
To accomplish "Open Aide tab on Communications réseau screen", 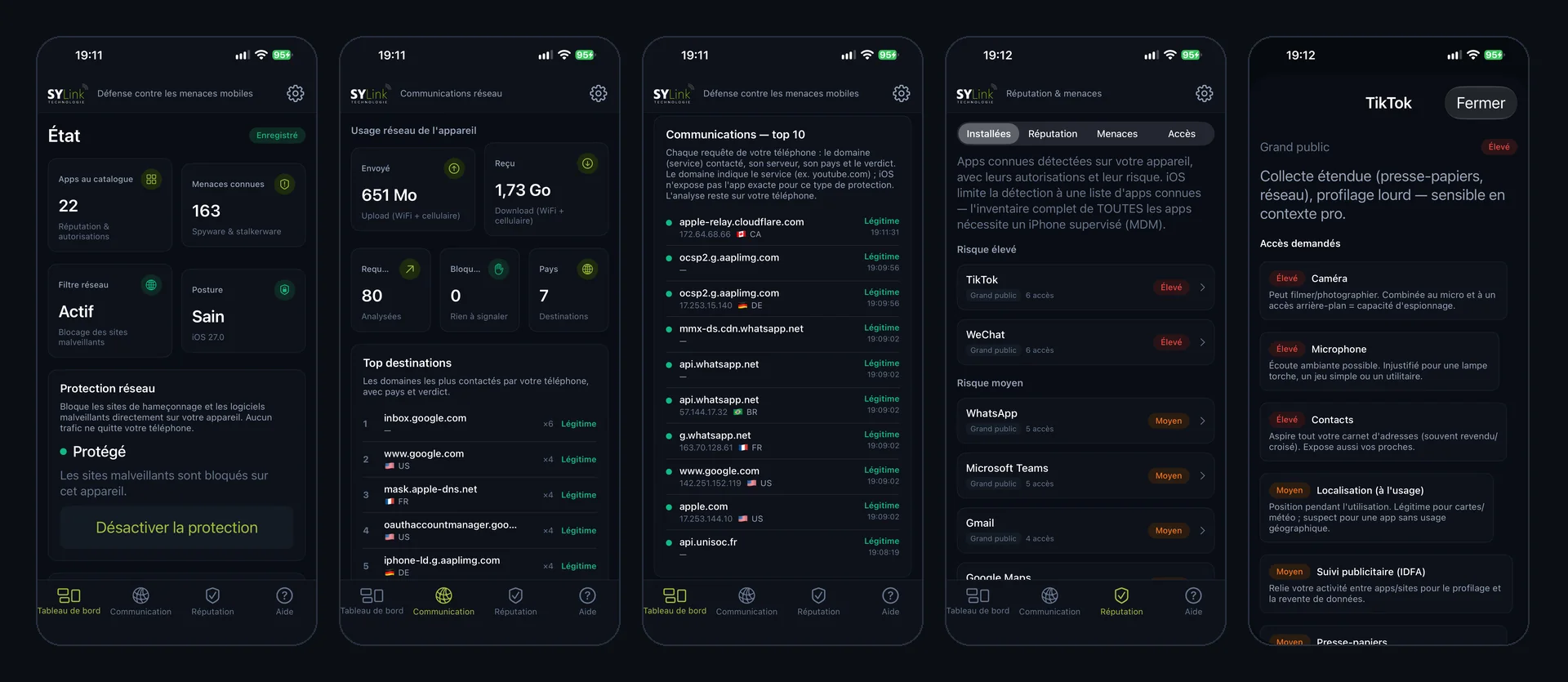I will tap(587, 601).
